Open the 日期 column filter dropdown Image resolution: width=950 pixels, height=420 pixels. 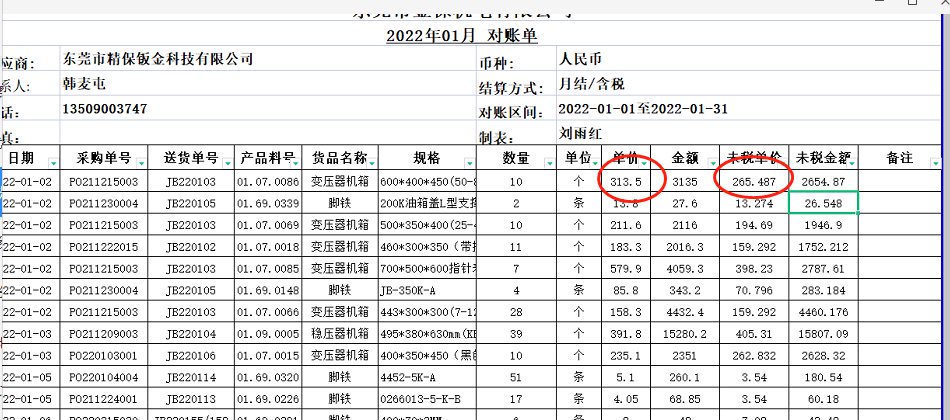53,162
